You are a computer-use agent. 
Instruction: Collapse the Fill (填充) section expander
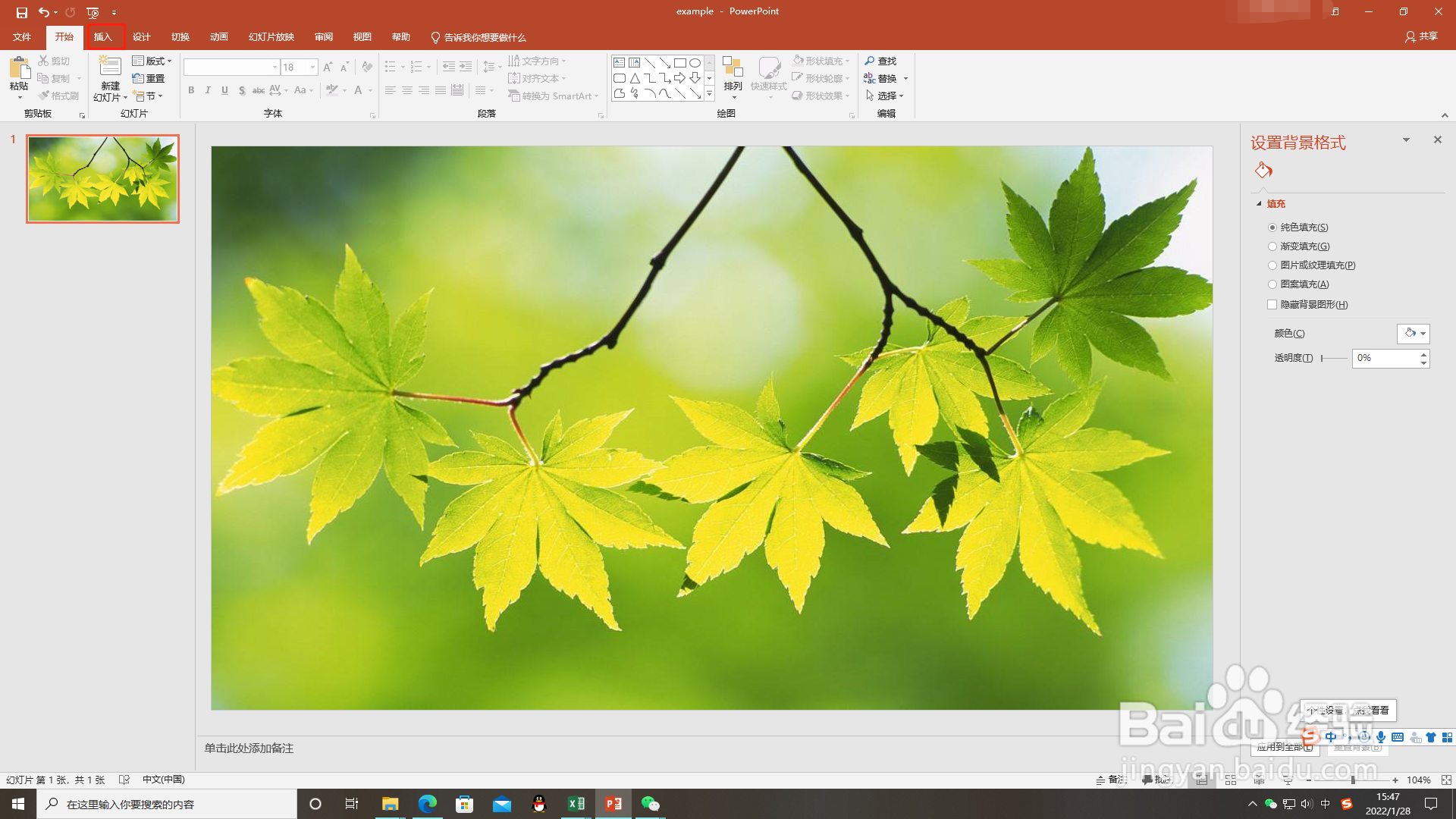pyautogui.click(x=1259, y=204)
